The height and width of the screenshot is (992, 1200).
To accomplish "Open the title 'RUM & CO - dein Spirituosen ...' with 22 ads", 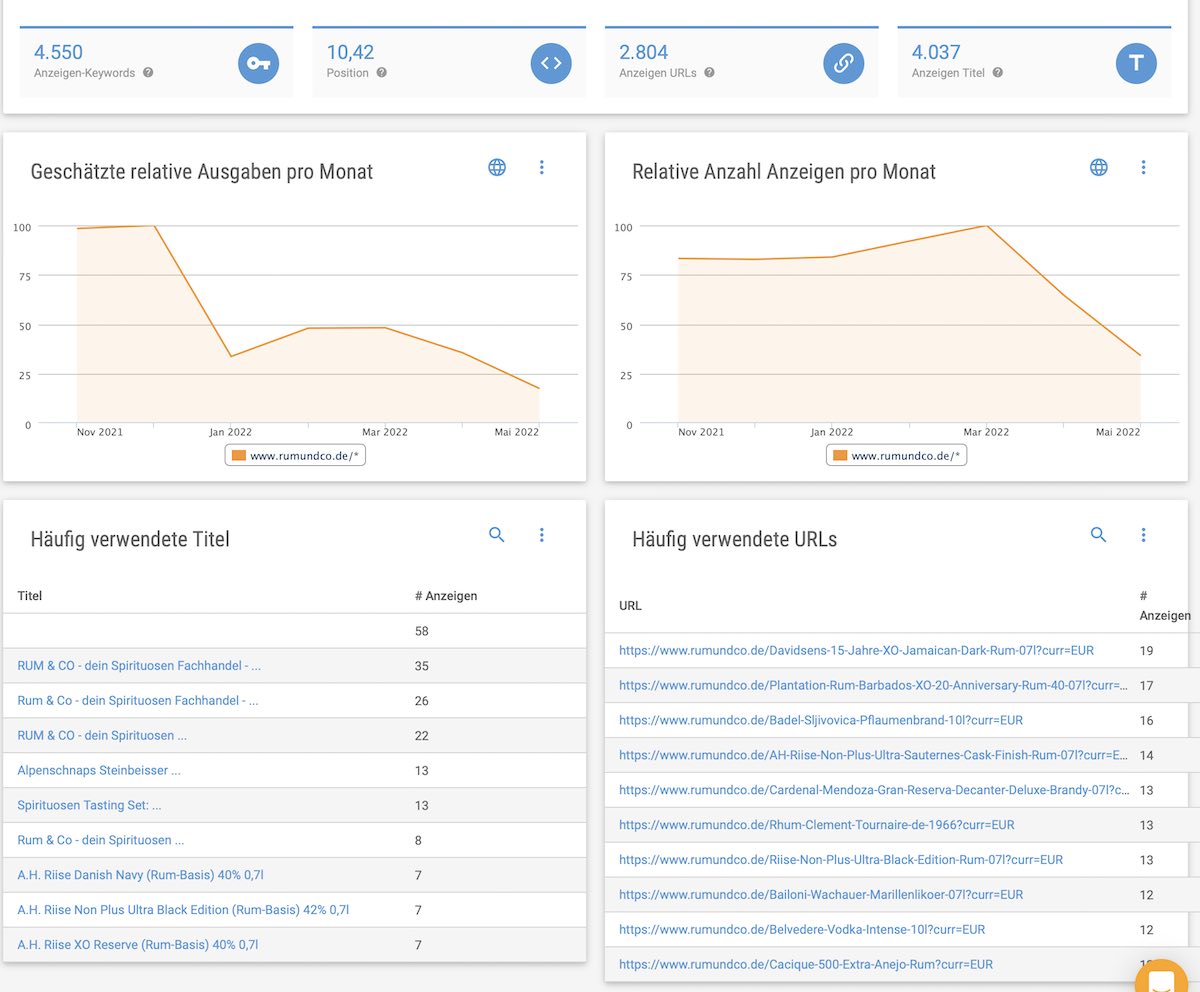I will (102, 736).
